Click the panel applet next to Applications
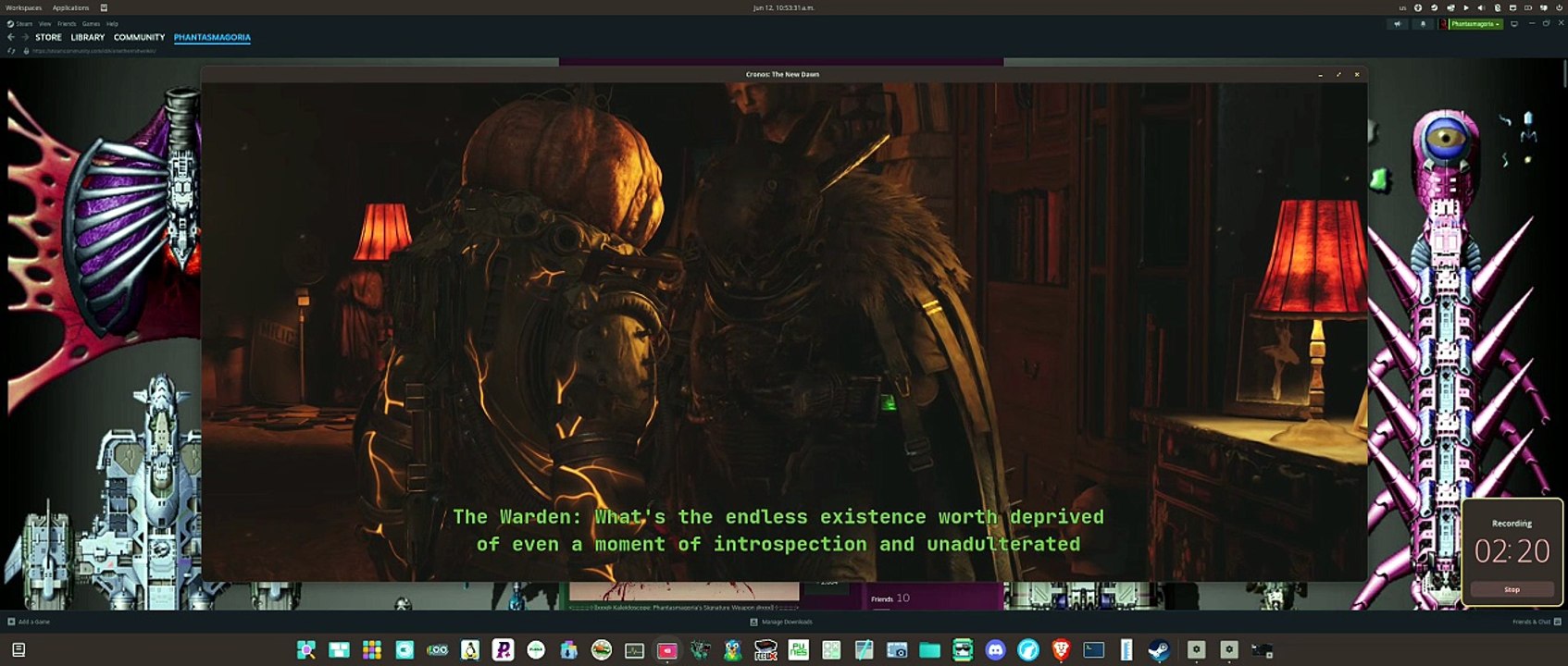 [x=104, y=7]
